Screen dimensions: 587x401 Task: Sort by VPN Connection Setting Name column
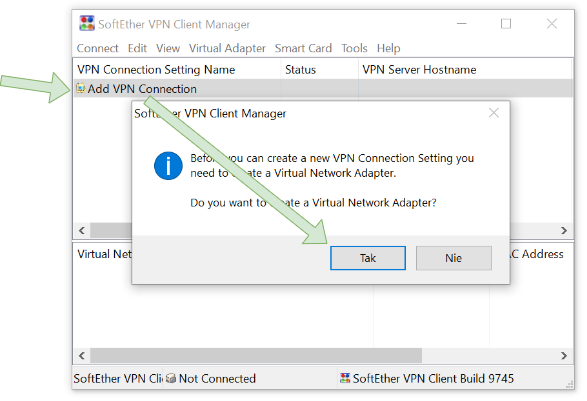click(x=177, y=70)
